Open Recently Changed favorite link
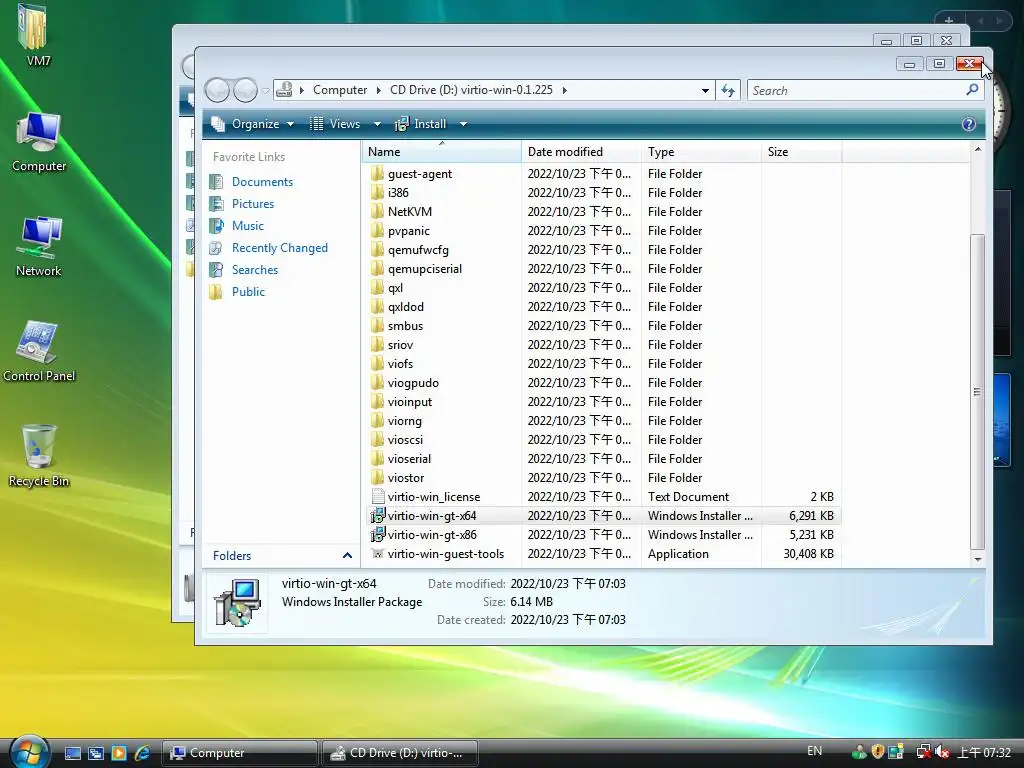The width and height of the screenshot is (1024, 768). [x=280, y=248]
